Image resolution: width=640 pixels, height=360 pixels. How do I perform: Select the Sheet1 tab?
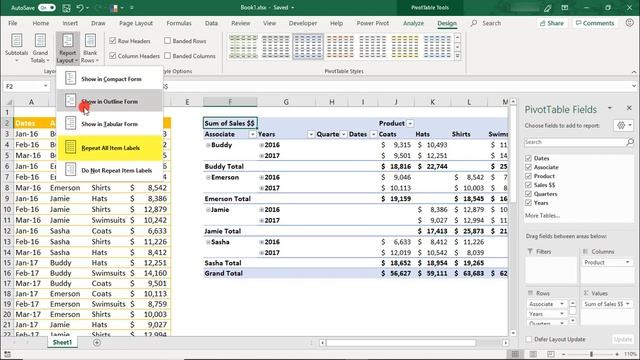(62, 342)
